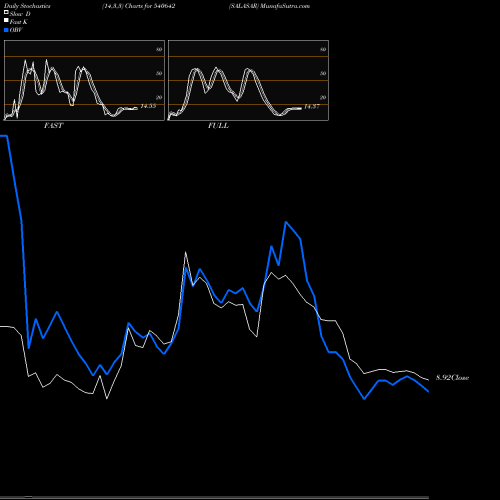This screenshot has width=500, height=500.
Task: Click the 14.37 value in FULL chart
Action: coord(312,106)
